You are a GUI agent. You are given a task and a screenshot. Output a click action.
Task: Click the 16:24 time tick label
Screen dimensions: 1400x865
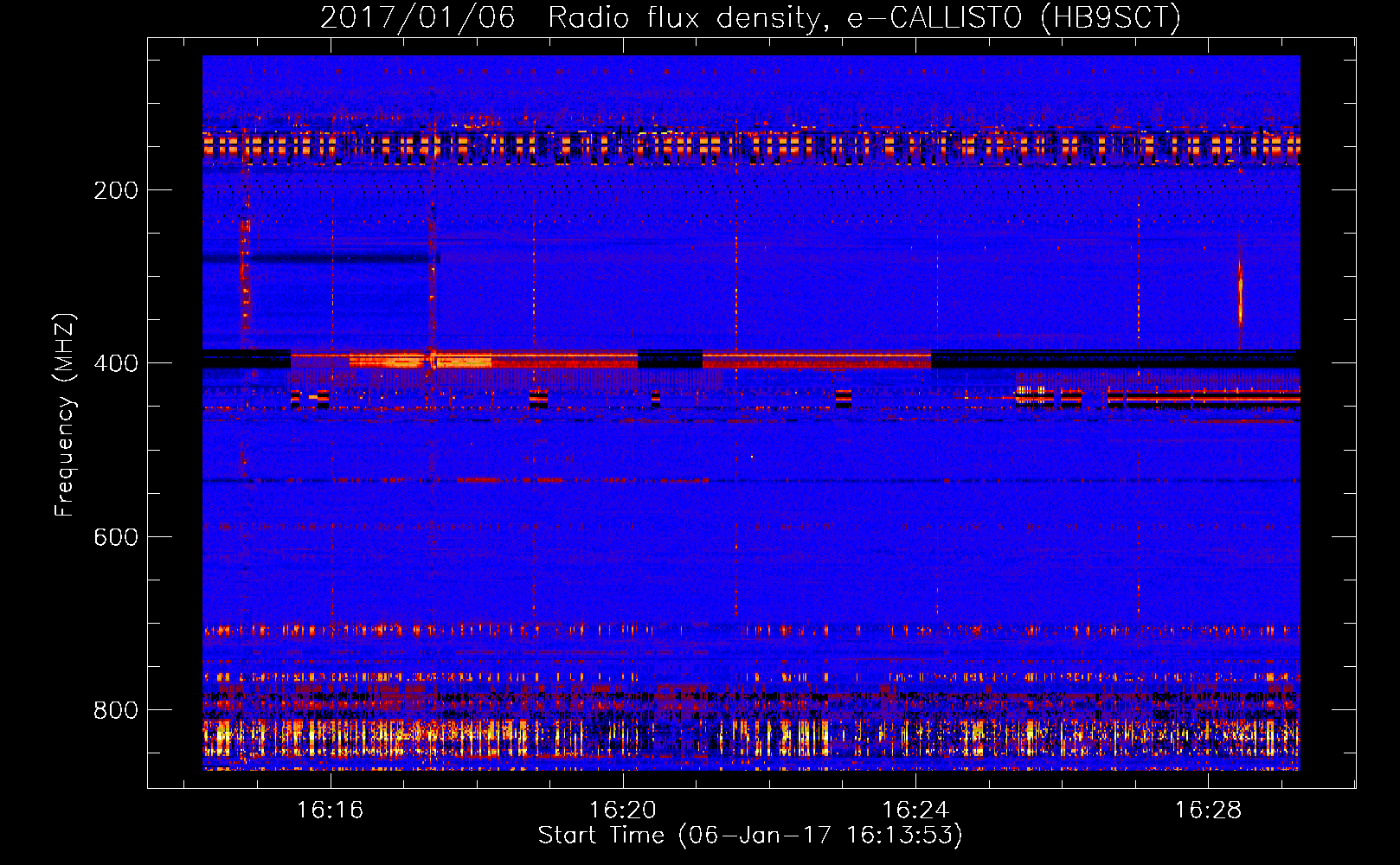pyautogui.click(x=915, y=810)
